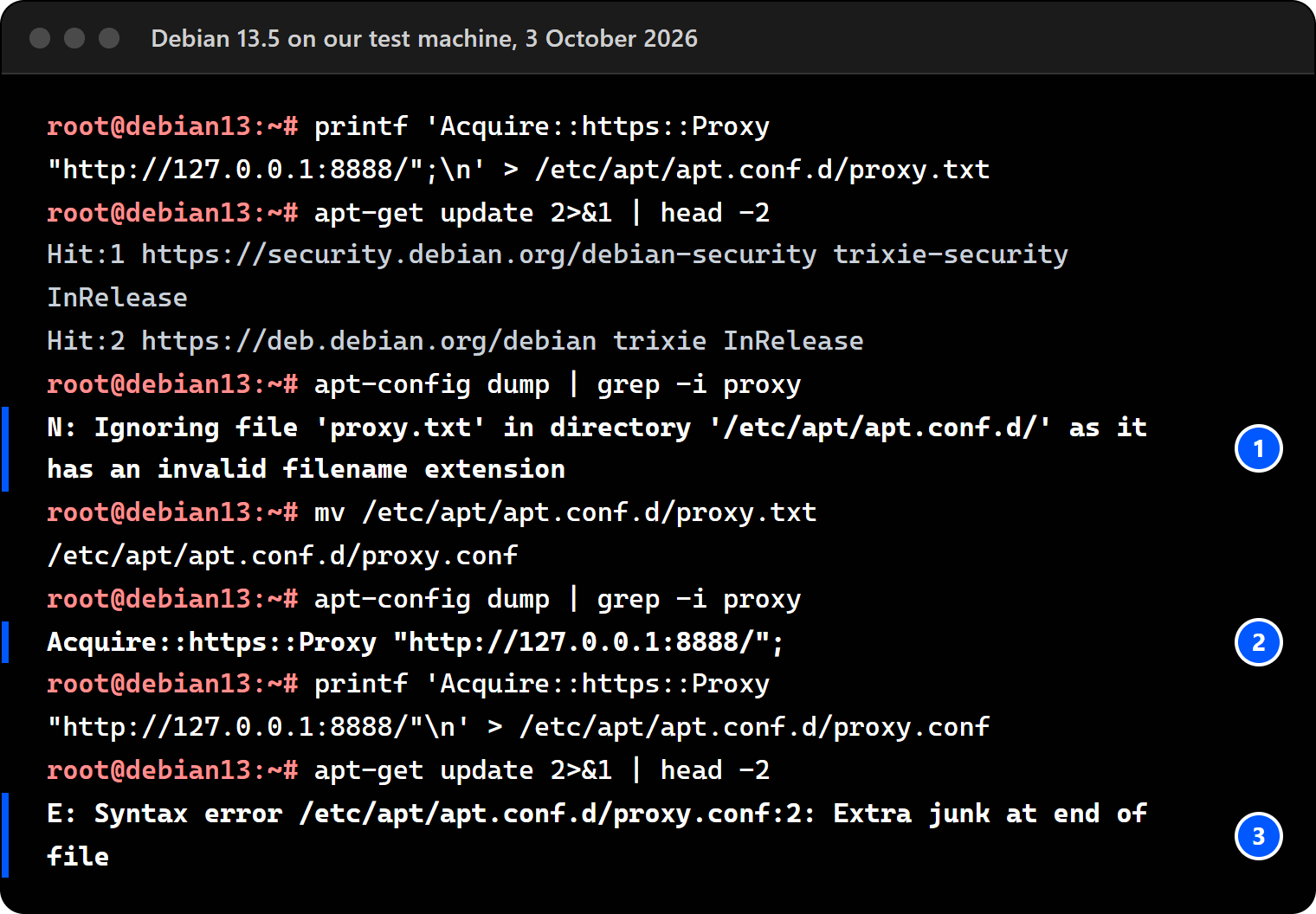Click the 'E: Syntax error' line
This screenshot has width=1316, height=914.
coord(597,814)
